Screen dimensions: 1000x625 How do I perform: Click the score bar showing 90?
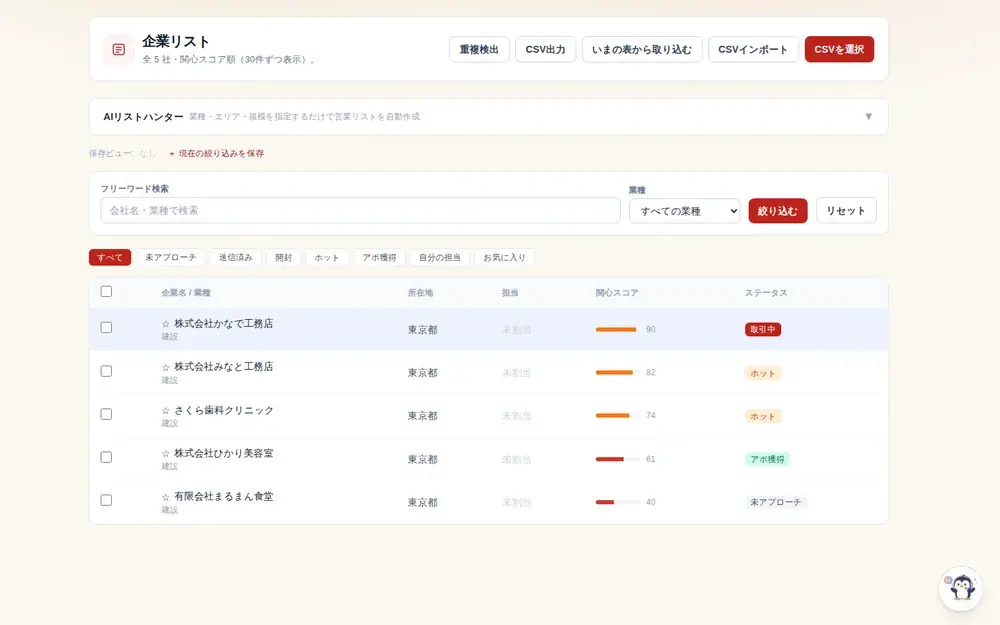tap(617, 329)
